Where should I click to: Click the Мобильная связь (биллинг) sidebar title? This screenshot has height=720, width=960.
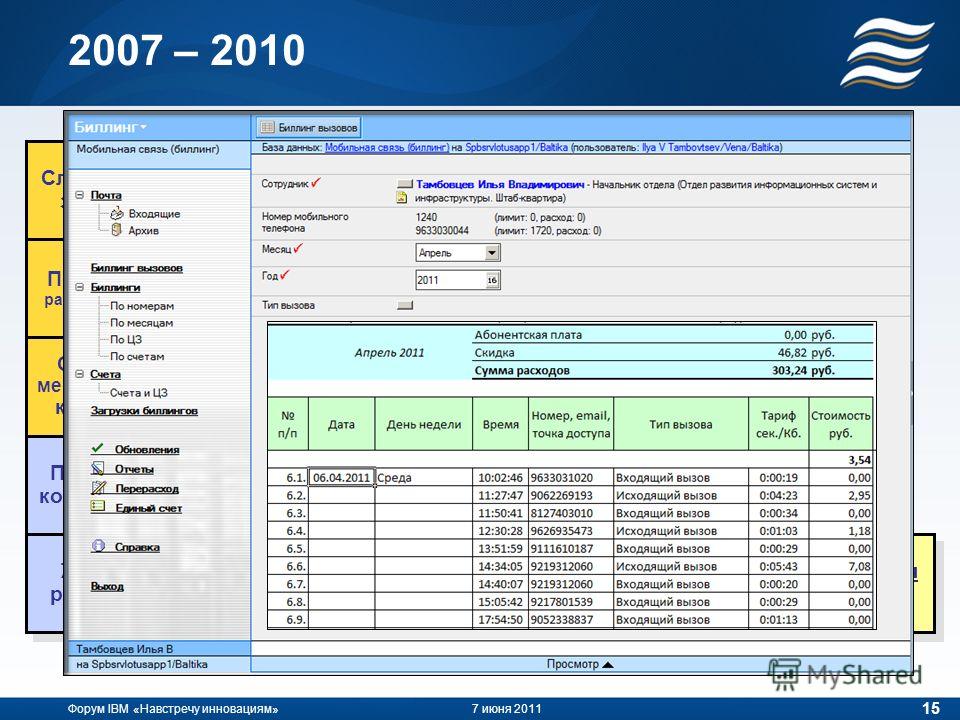(148, 149)
